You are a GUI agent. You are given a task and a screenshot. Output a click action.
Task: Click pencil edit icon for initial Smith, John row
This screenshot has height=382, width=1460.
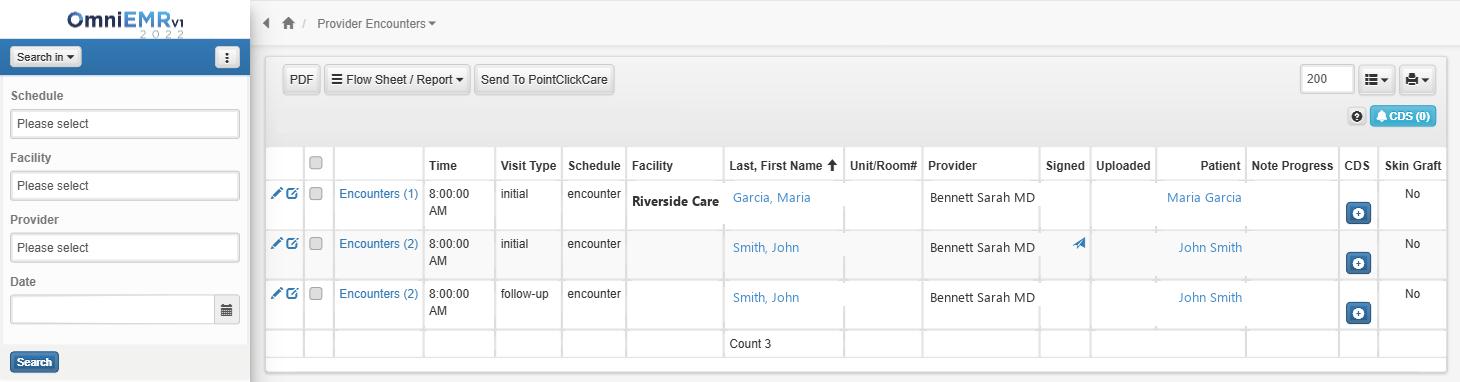277,243
